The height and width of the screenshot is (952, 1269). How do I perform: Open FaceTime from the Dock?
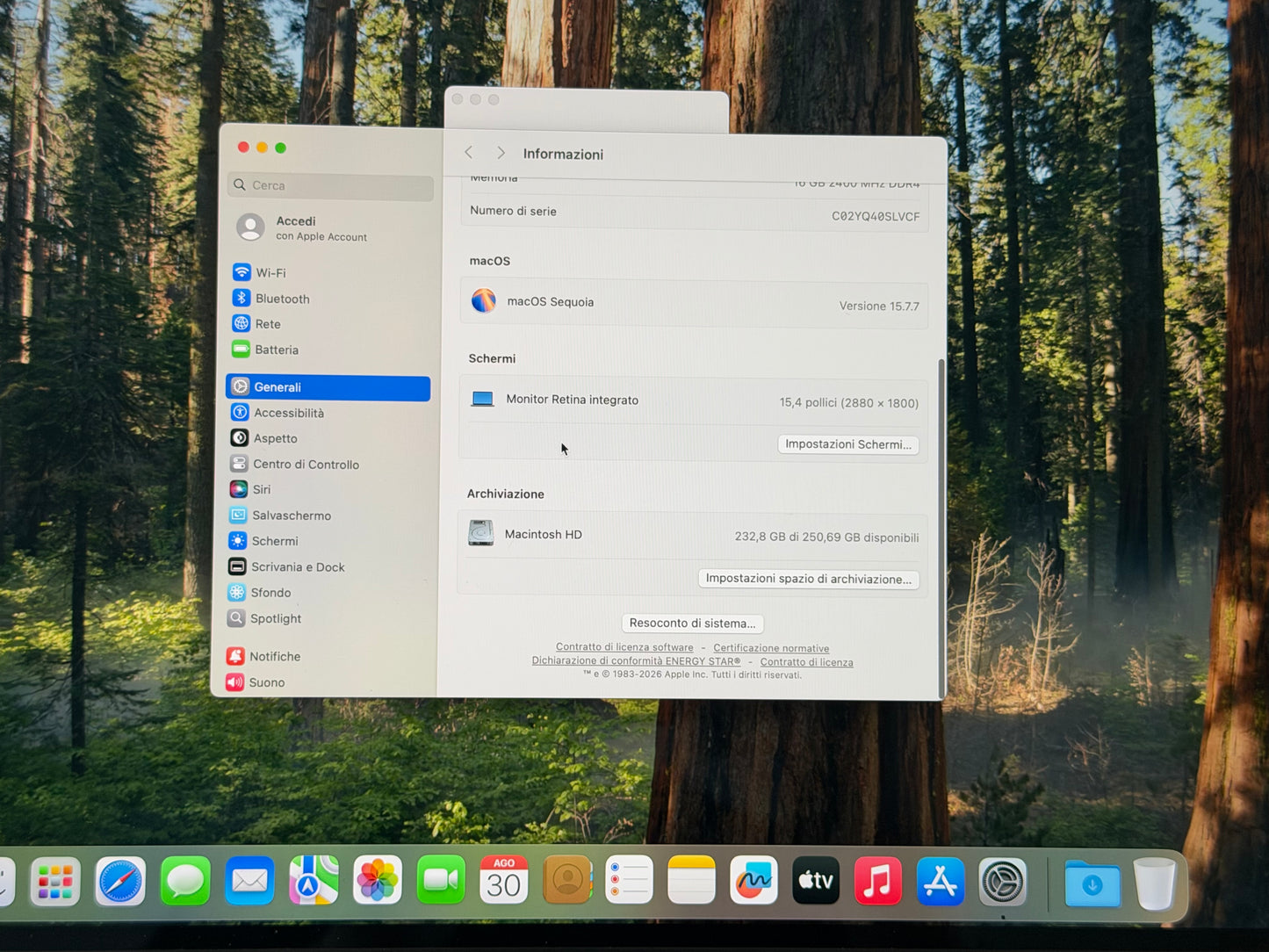[x=441, y=880]
